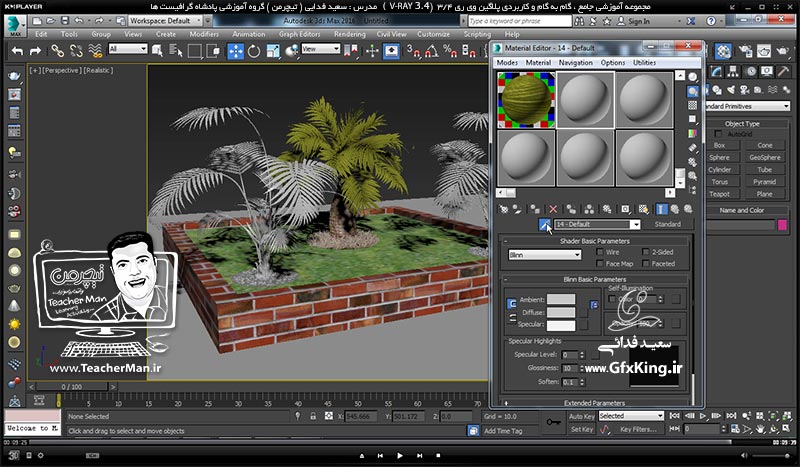The image size is (800, 467).
Task: Enable the Face Map checkbox
Action: point(600,264)
